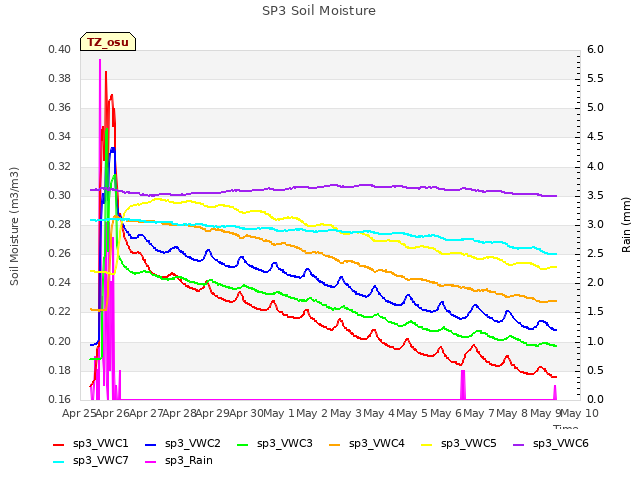Click the May 4 date tick label

(x=379, y=413)
